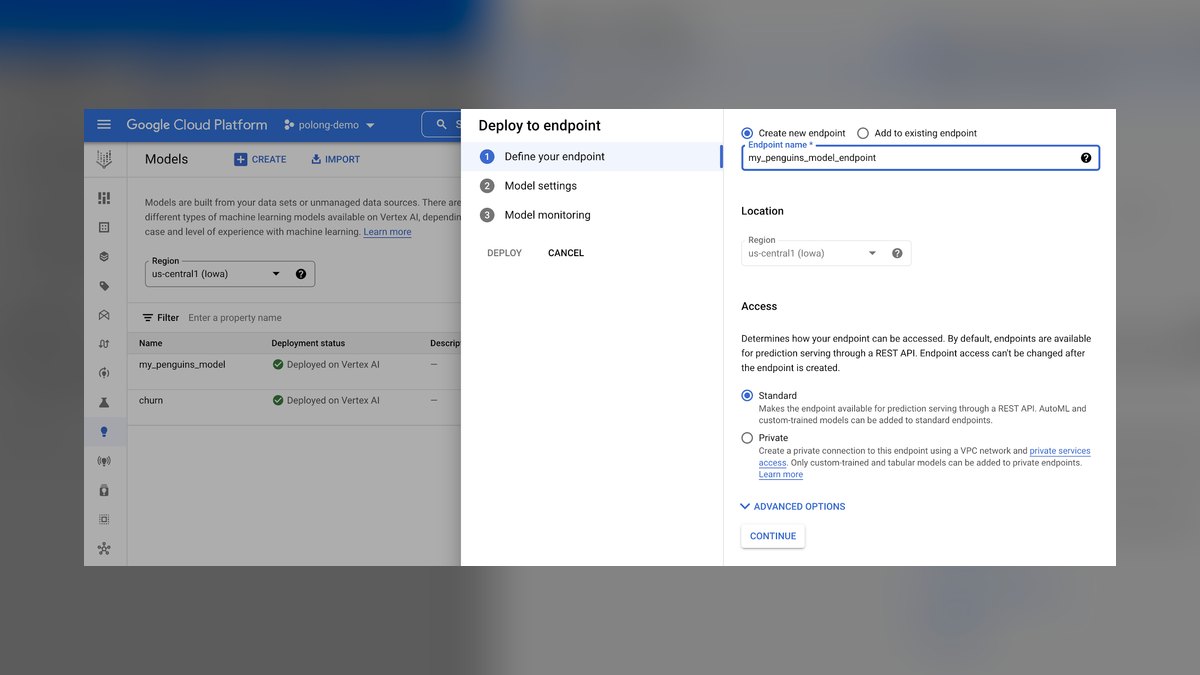Select Create new endpoint radio button

coord(747,133)
